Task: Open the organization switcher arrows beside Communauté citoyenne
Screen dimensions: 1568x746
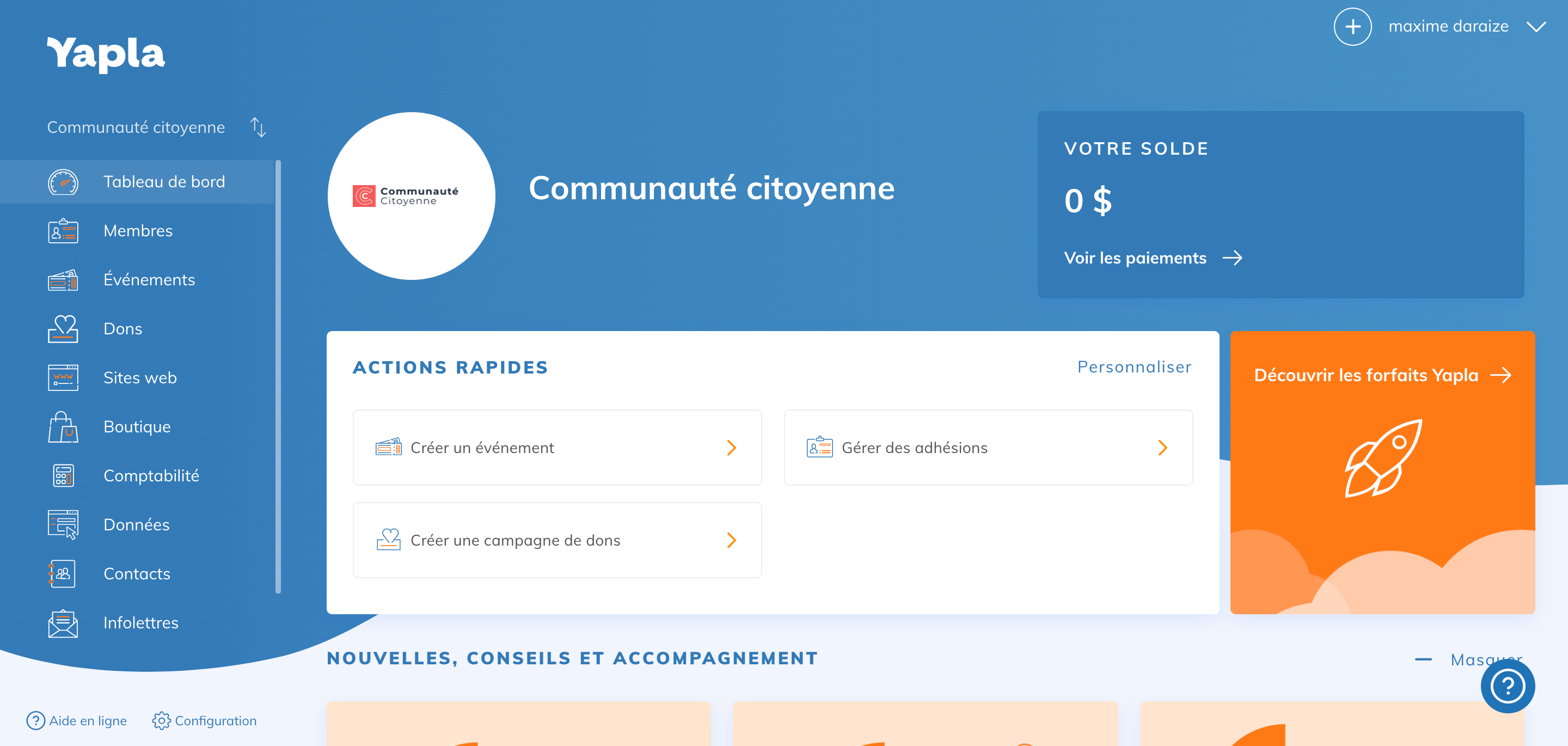Action: click(258, 127)
